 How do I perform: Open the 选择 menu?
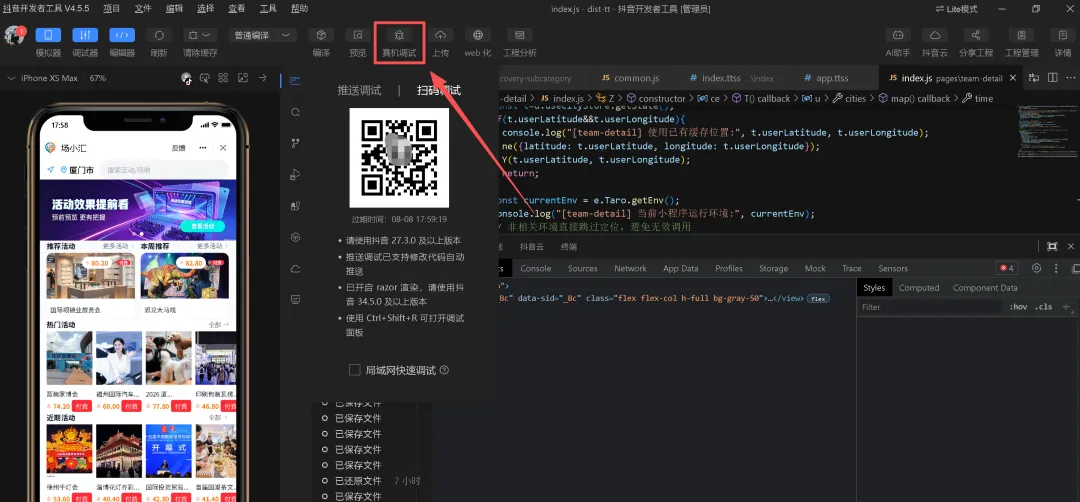(205, 8)
